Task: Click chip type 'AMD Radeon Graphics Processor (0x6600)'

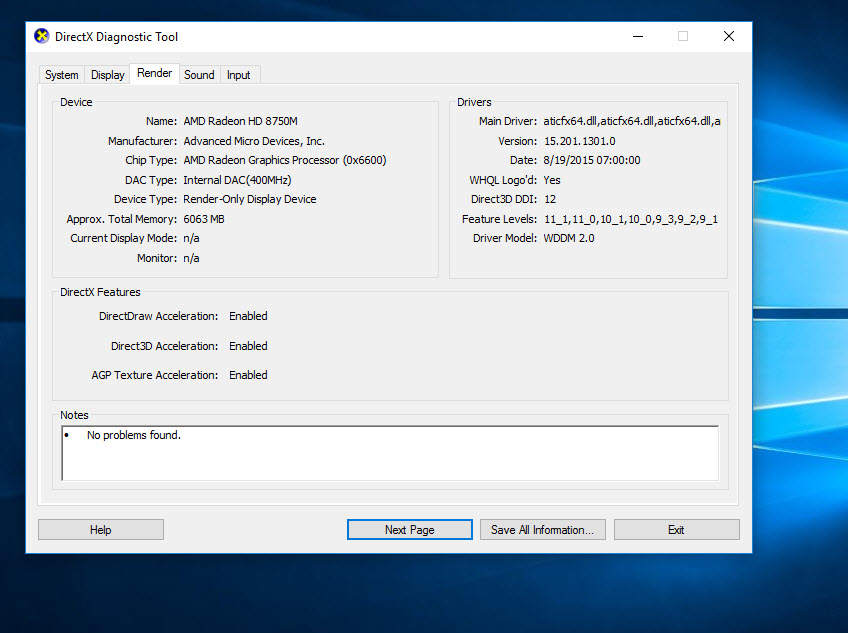Action: point(285,160)
